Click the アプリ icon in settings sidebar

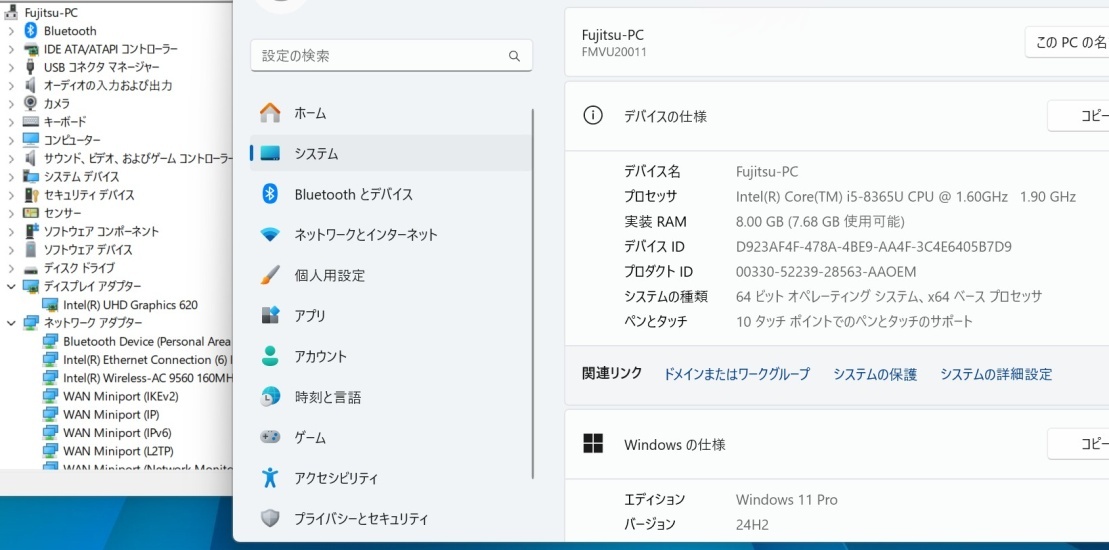pos(269,315)
